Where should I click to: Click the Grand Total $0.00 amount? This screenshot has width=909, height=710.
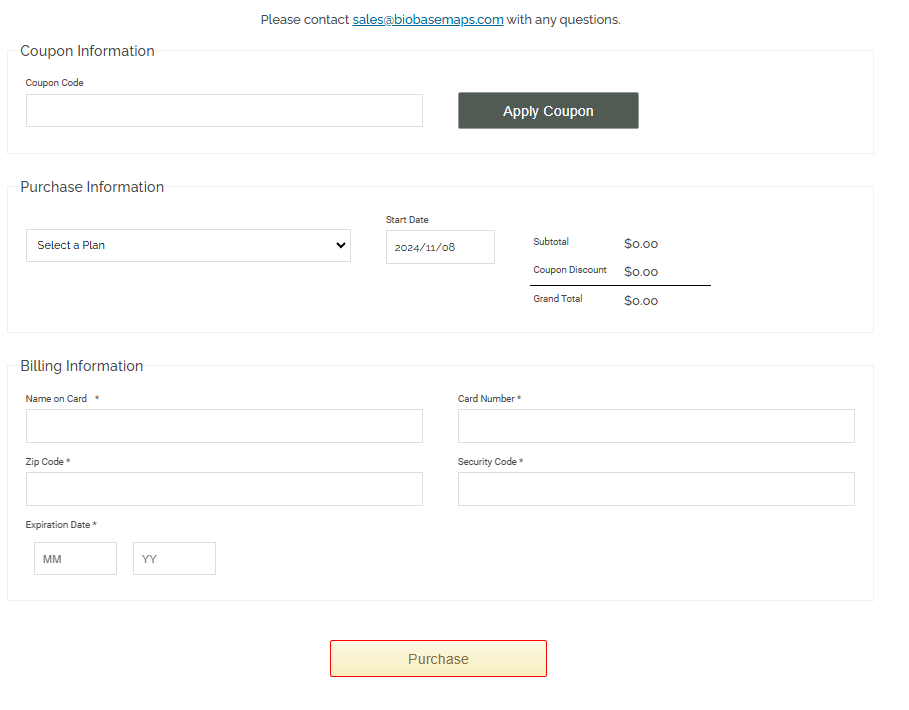coord(641,301)
